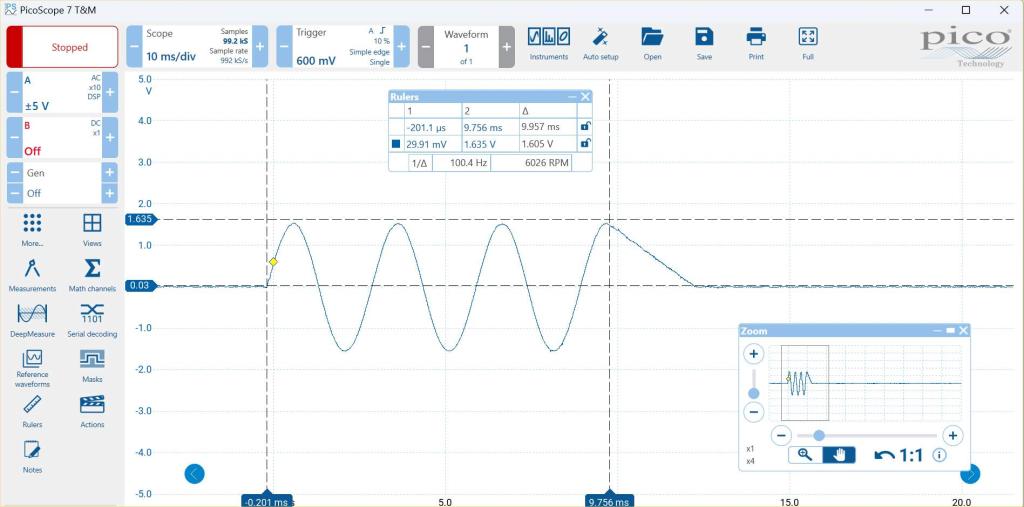Launch DeepMeasure analysis
The image size is (1024, 507).
32,318
